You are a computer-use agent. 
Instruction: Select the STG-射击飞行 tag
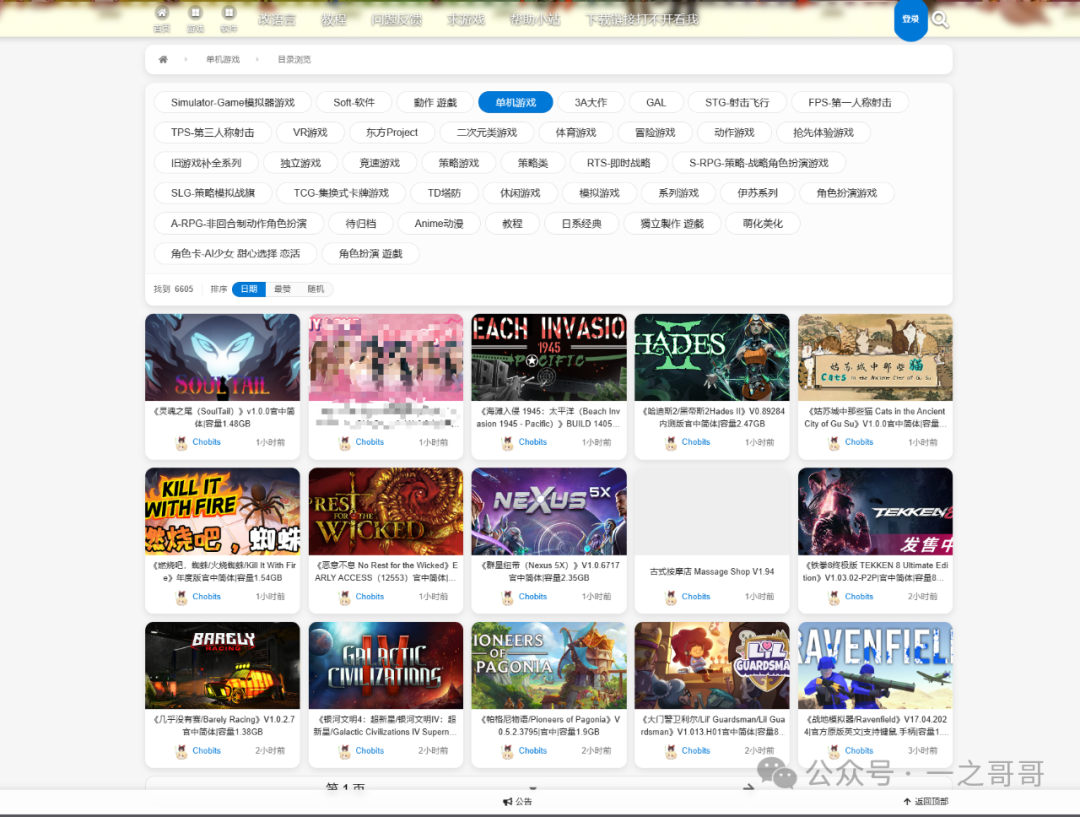click(737, 103)
